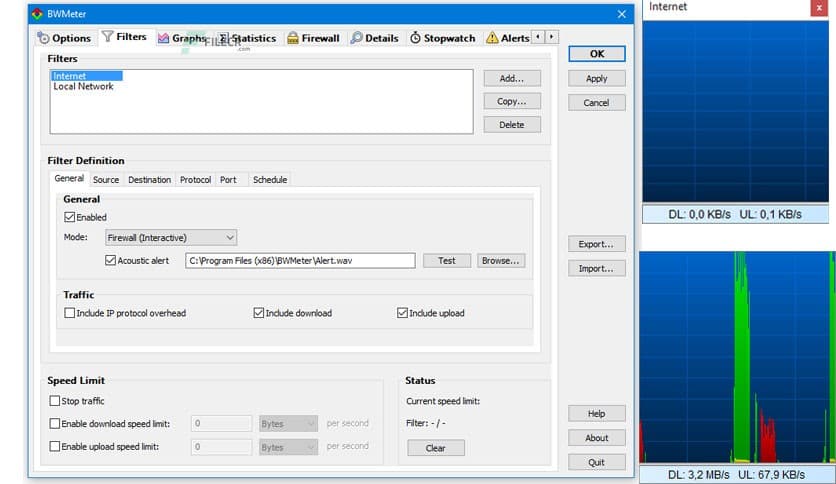Check Enable upload speed limit
This screenshot has width=836, height=484.
(54, 446)
